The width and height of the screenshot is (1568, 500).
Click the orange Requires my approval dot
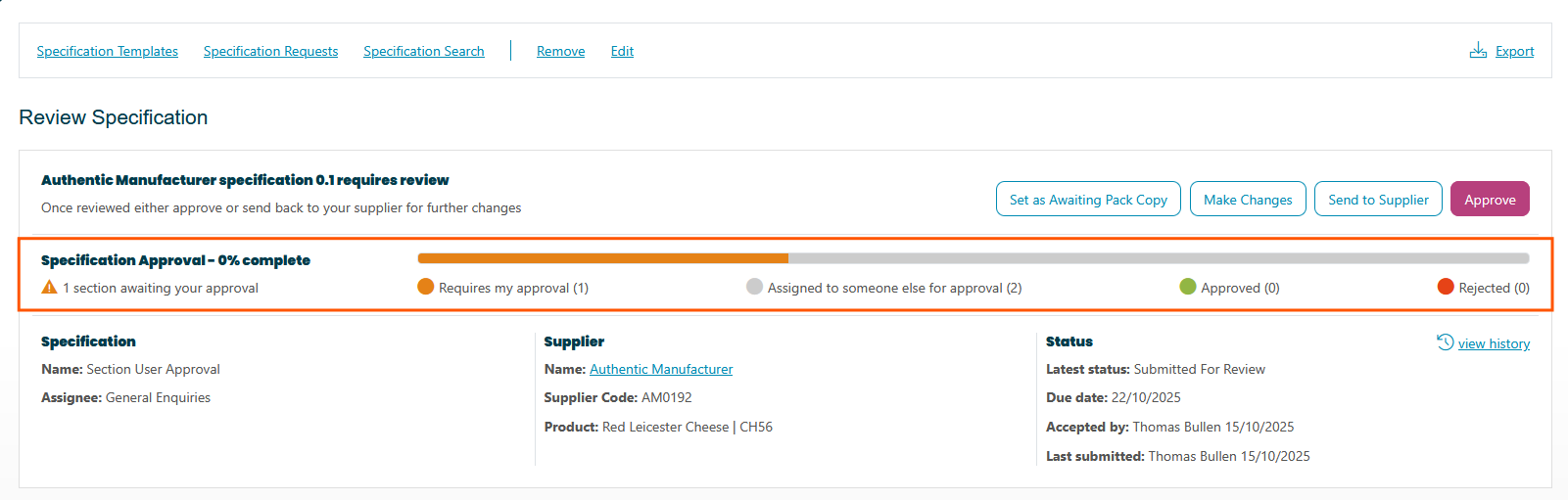click(x=425, y=287)
